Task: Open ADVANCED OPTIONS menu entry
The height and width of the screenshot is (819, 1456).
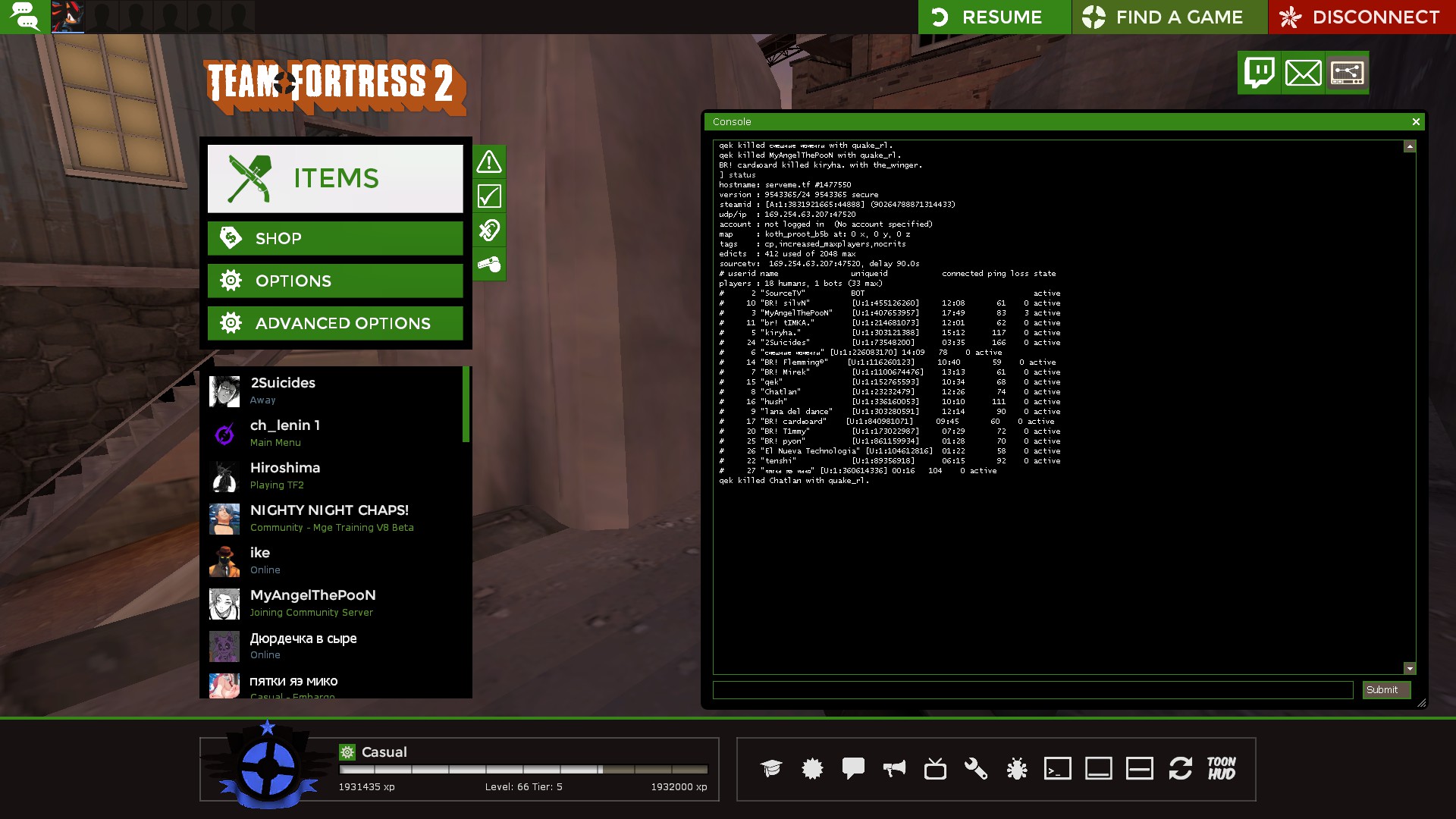Action: pos(335,324)
